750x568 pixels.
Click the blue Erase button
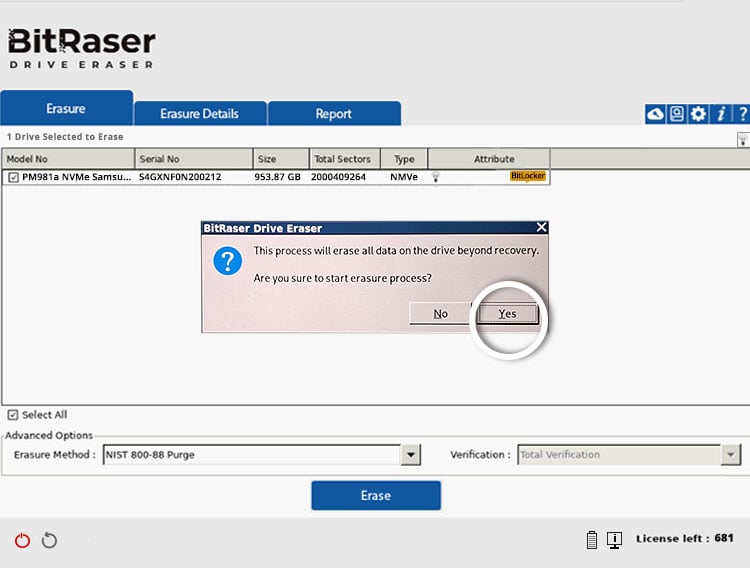(x=376, y=495)
